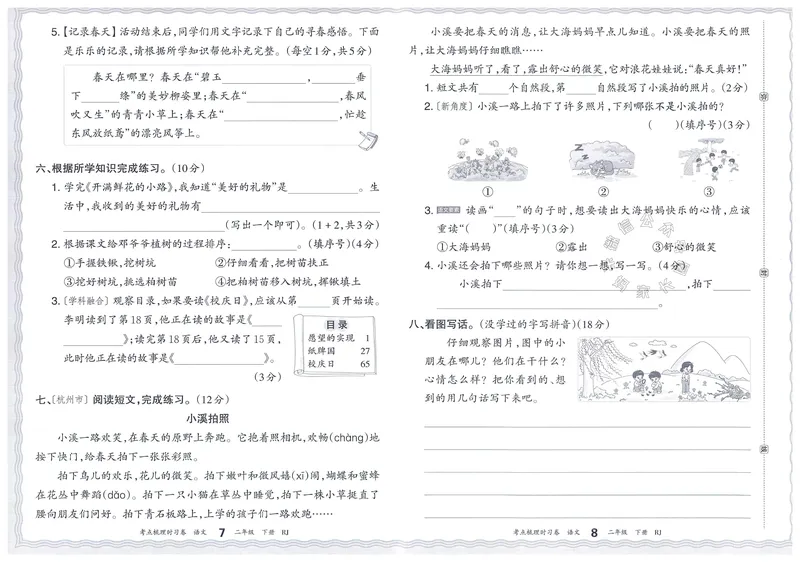The width and height of the screenshot is (800, 562).
Task: Click the '〔新角度〕' tag in question 2
Action: [x=455, y=106]
